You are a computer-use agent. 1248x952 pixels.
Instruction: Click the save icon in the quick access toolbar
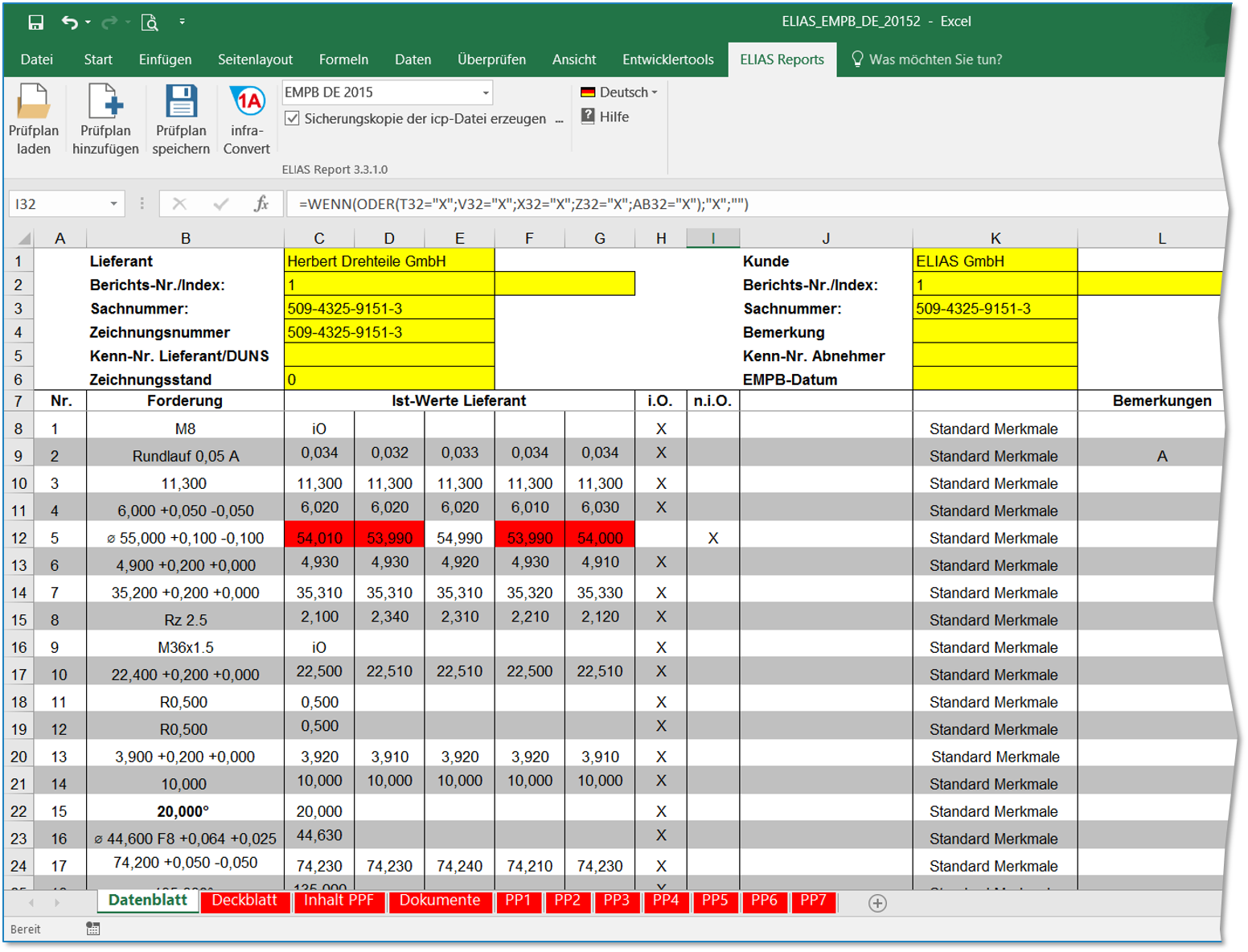[x=35, y=23]
